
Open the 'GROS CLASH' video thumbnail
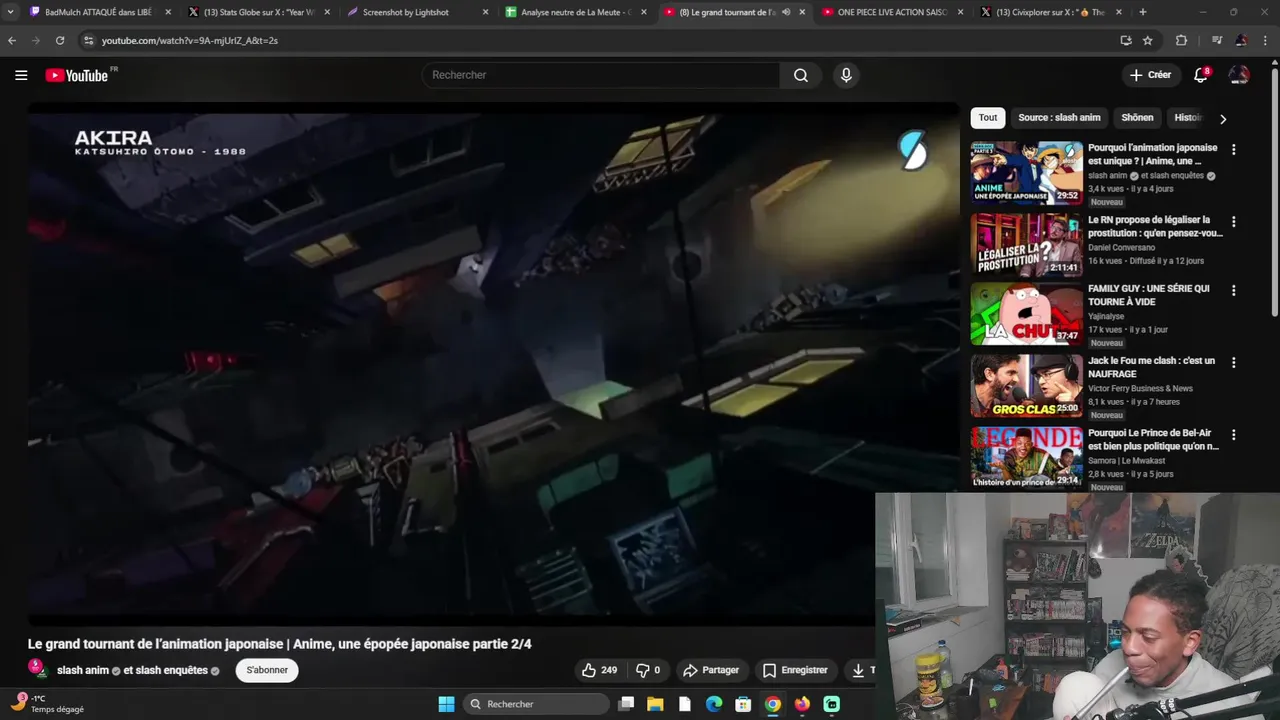1026,386
